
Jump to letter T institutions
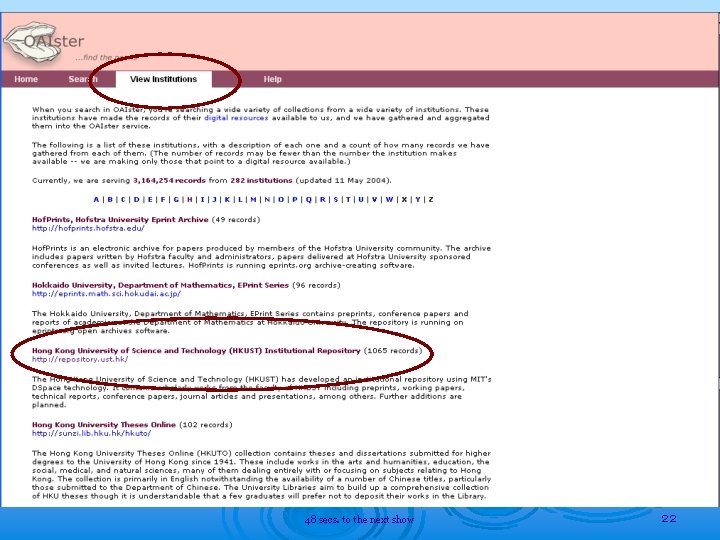(348, 200)
